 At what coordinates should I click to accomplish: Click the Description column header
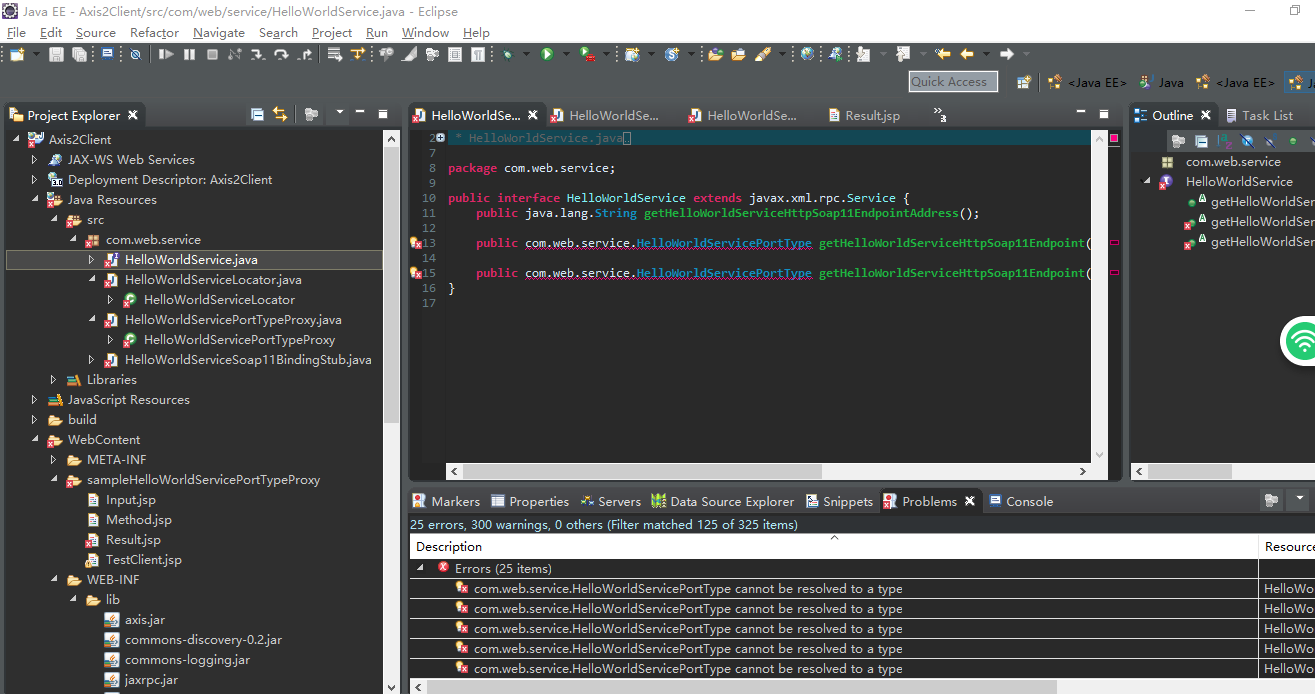834,546
